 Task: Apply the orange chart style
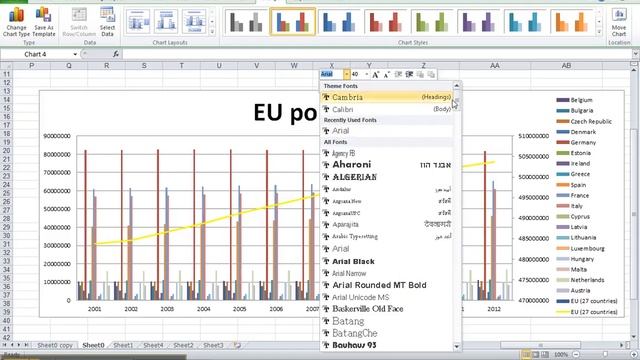[x=571, y=22]
